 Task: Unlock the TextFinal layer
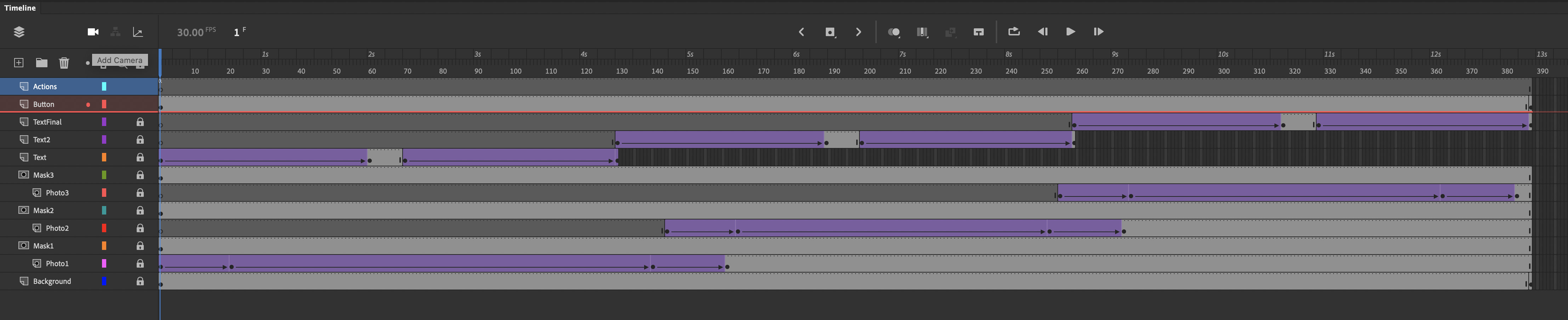click(x=140, y=122)
